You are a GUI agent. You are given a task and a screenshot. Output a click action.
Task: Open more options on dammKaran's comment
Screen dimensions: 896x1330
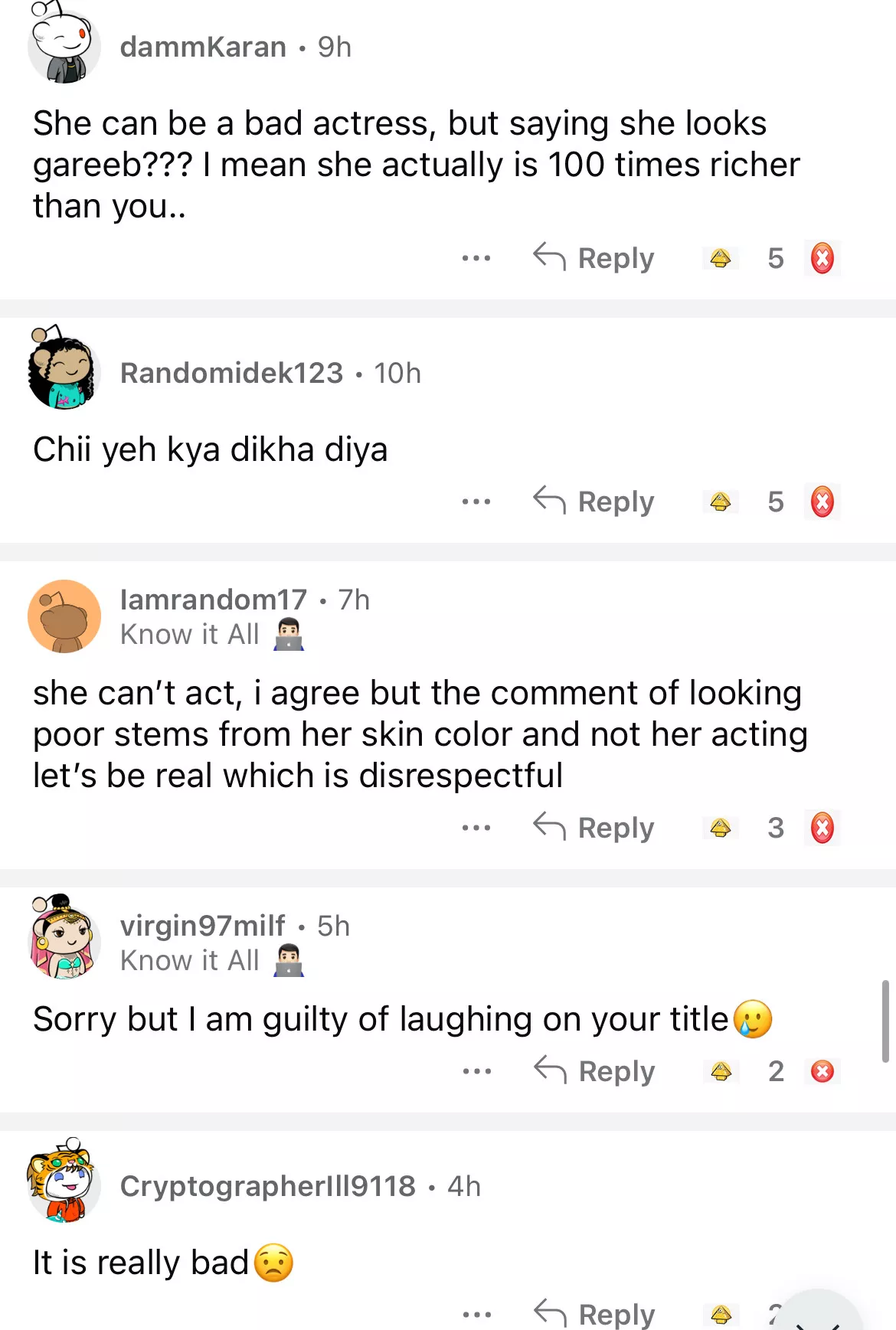pyautogui.click(x=476, y=258)
